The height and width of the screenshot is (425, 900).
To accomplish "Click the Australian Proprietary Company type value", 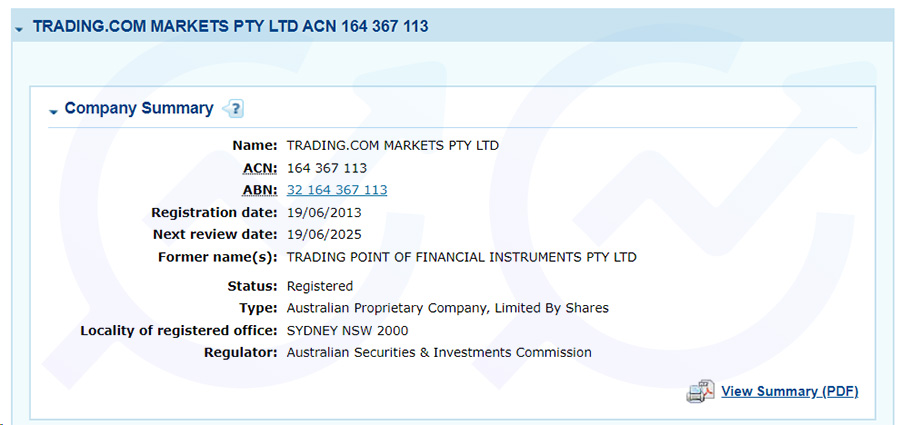I will click(x=448, y=308).
